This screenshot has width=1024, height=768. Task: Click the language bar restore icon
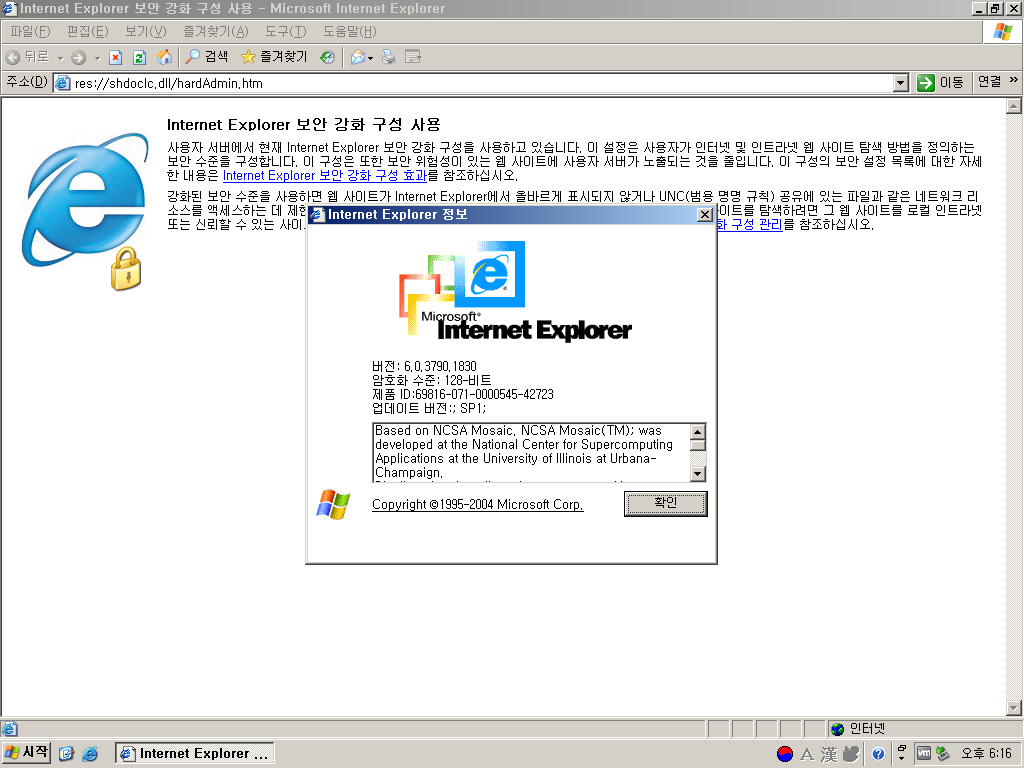(x=902, y=748)
